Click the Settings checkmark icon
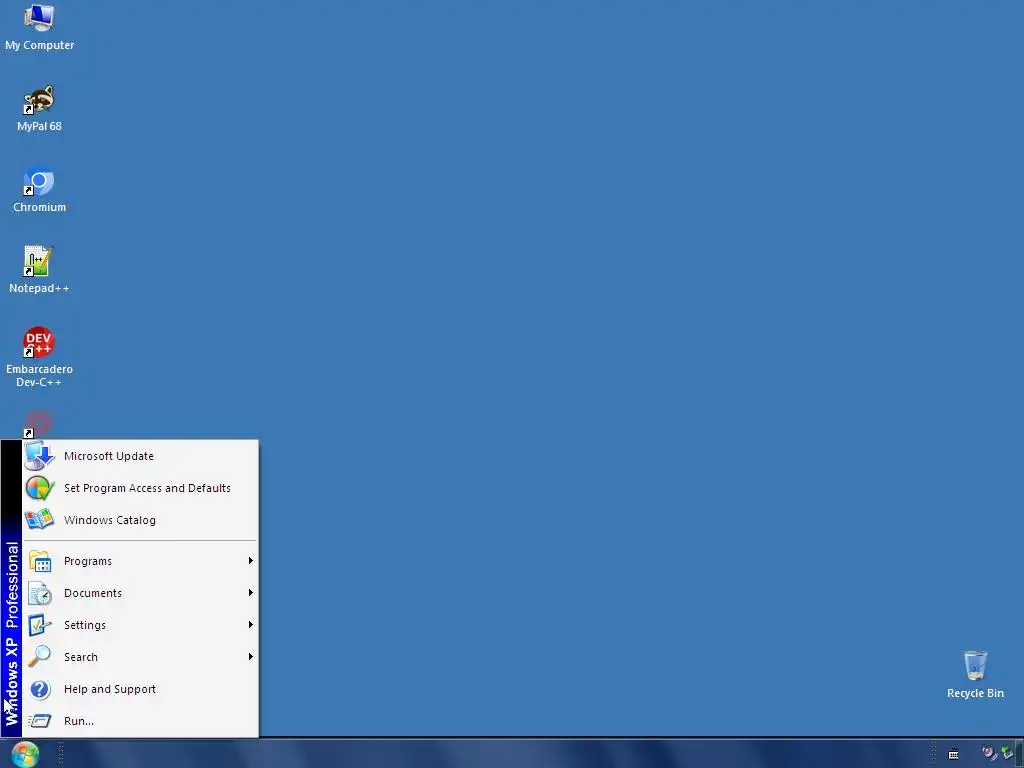 tap(40, 625)
